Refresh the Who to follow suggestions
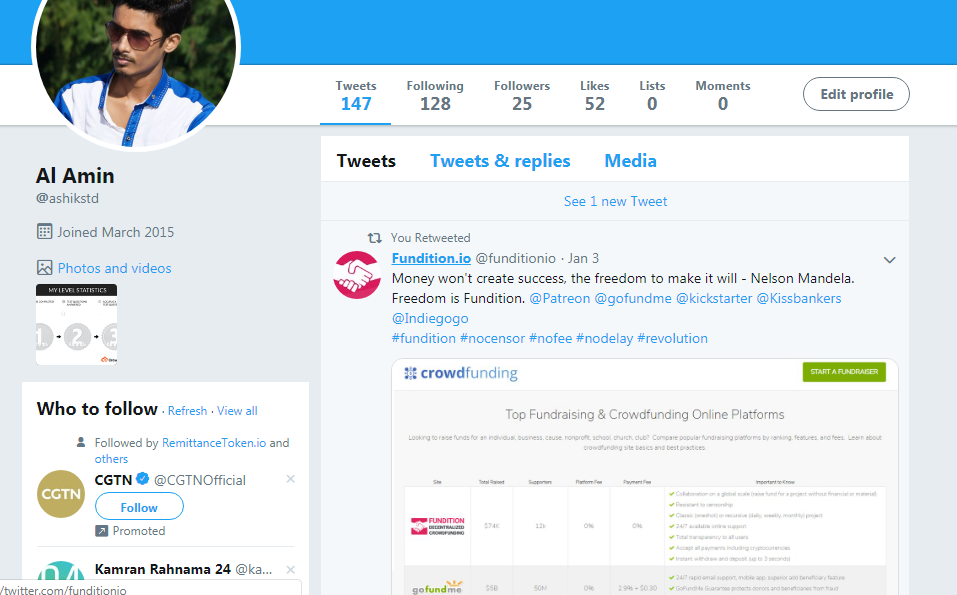 point(187,411)
